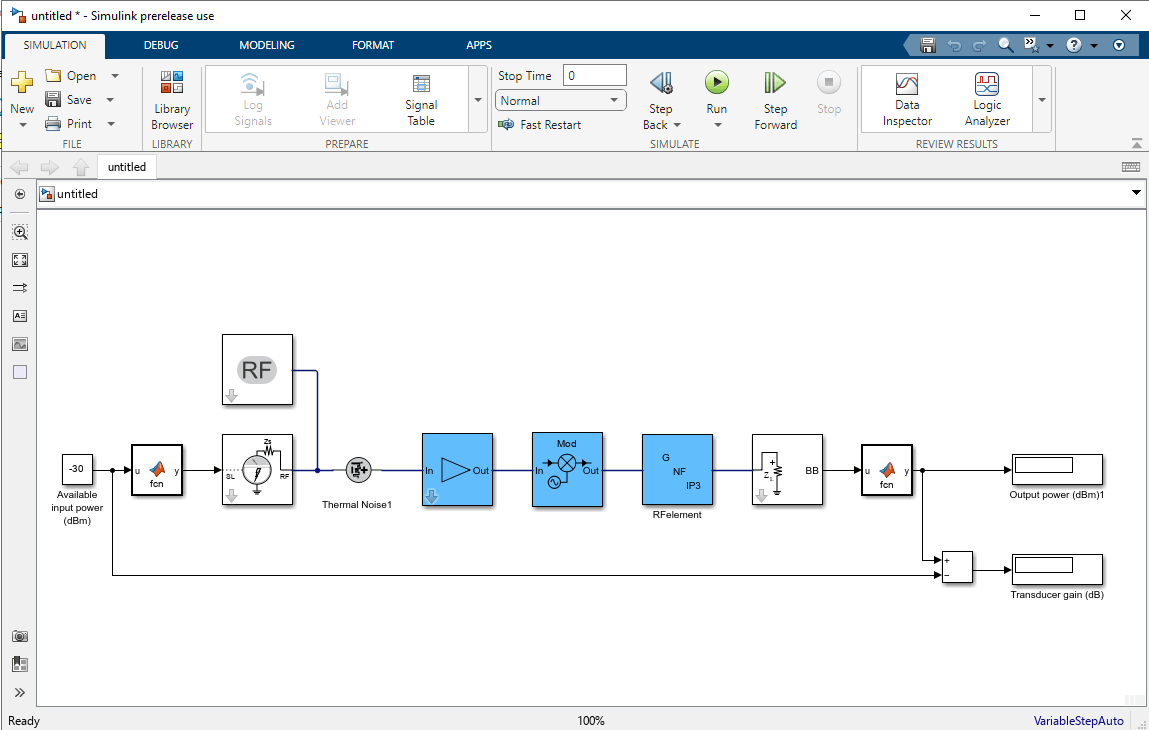This screenshot has height=730, width=1149.
Task: Open the Data Inspector
Action: (x=907, y=100)
